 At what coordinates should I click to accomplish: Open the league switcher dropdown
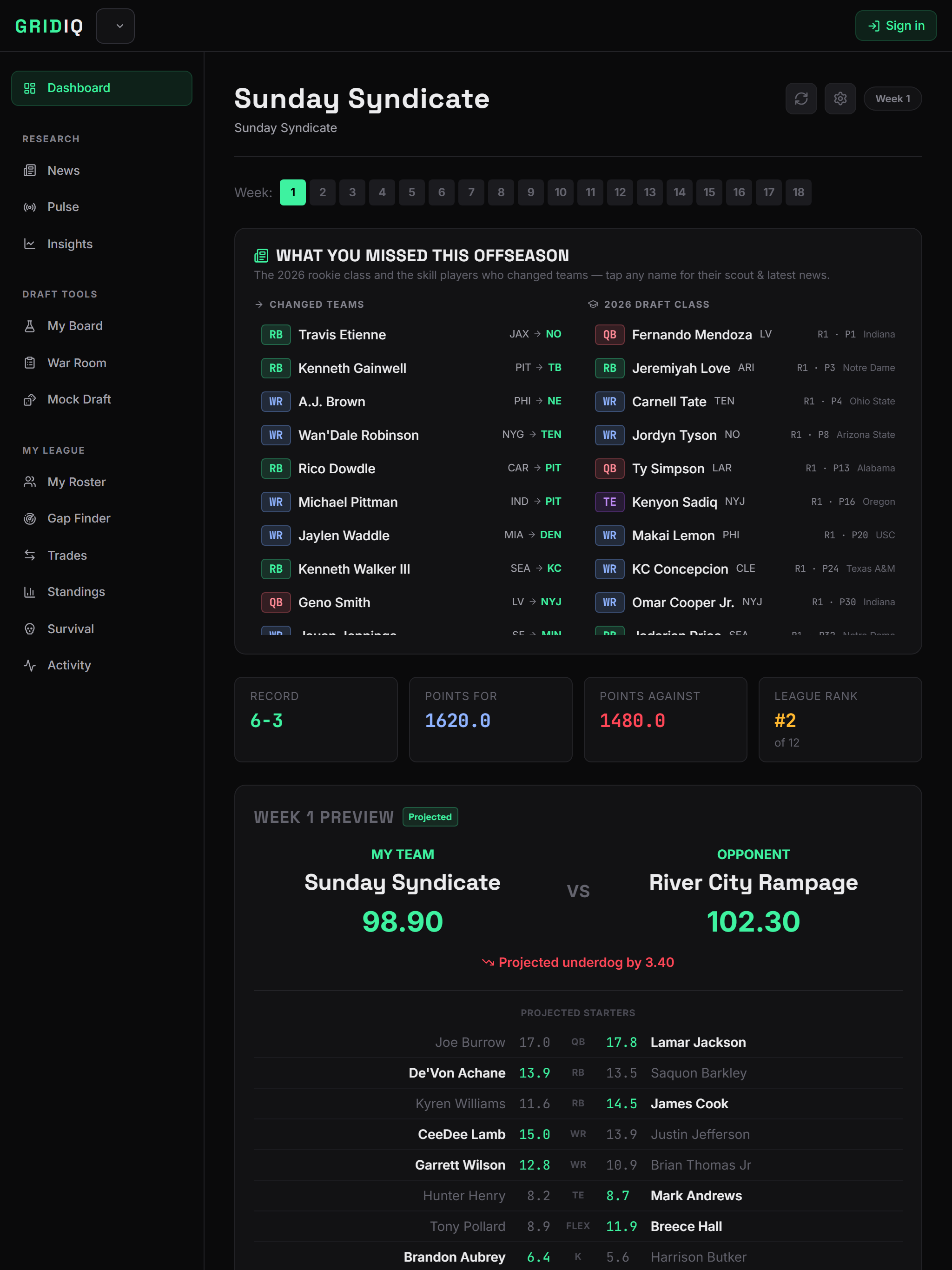115,26
